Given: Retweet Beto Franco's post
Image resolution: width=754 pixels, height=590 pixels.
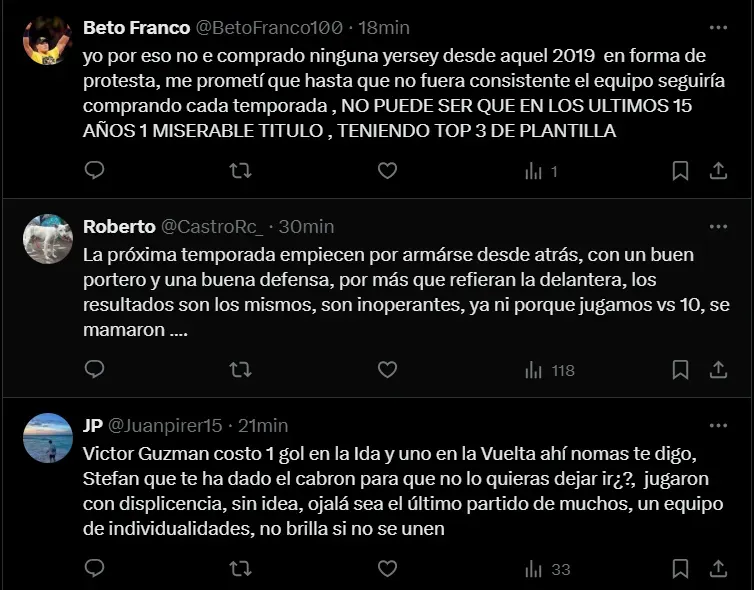Looking at the screenshot, I should point(240,171).
